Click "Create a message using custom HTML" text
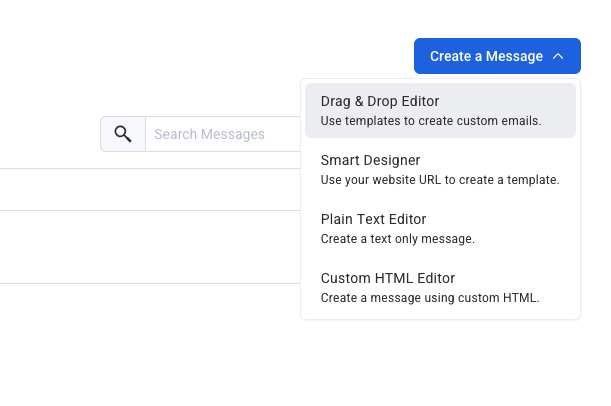The width and height of the screenshot is (611, 406). click(x=430, y=298)
